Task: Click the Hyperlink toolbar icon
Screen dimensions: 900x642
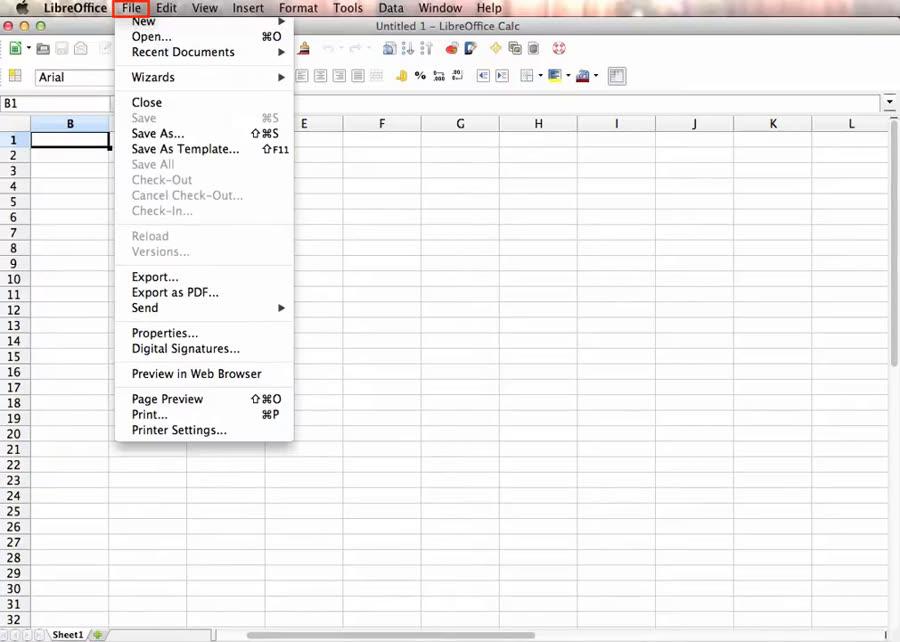Action: [389, 49]
